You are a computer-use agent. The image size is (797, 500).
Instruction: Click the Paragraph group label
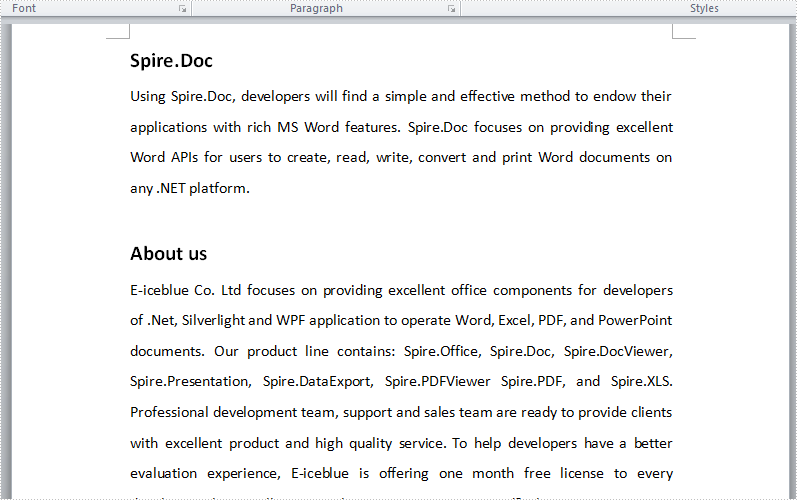316,9
